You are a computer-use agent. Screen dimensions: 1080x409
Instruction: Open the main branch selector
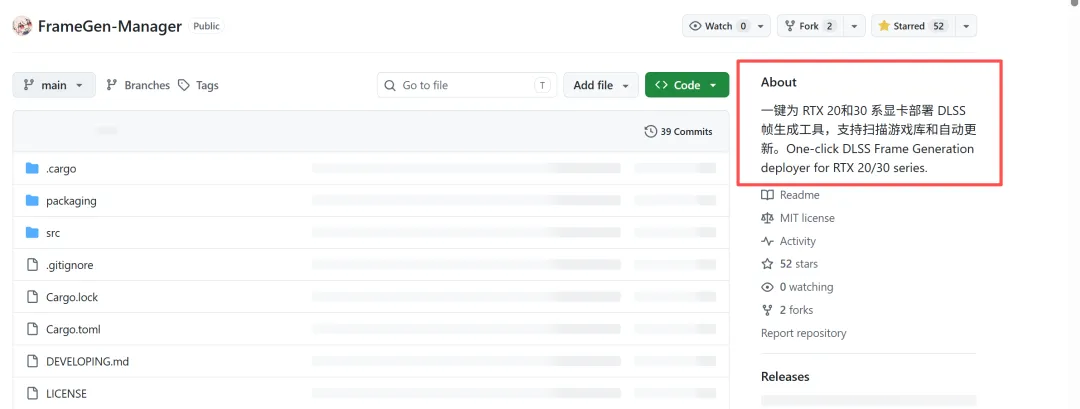(54, 85)
